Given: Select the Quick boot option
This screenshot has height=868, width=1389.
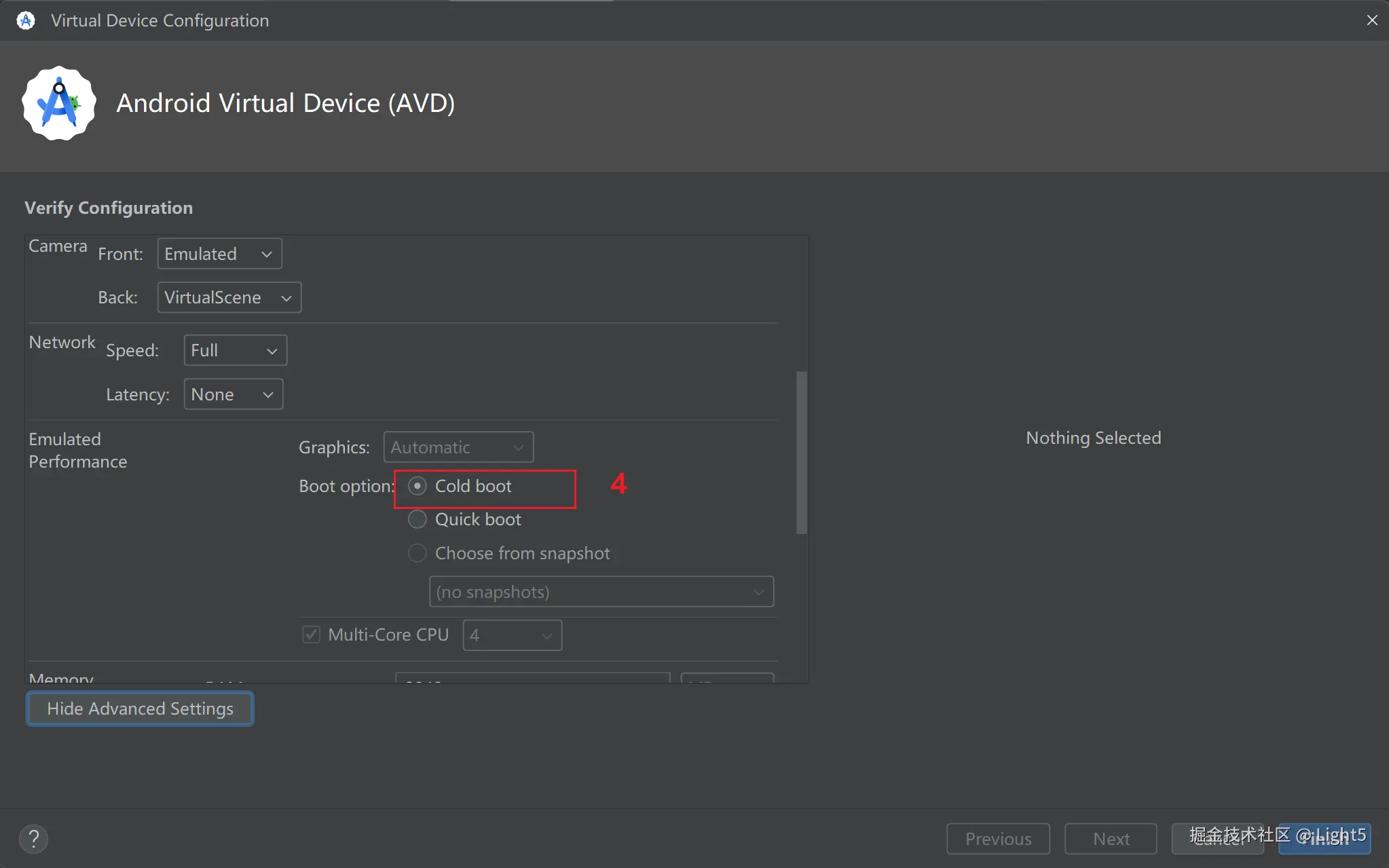Looking at the screenshot, I should (418, 520).
